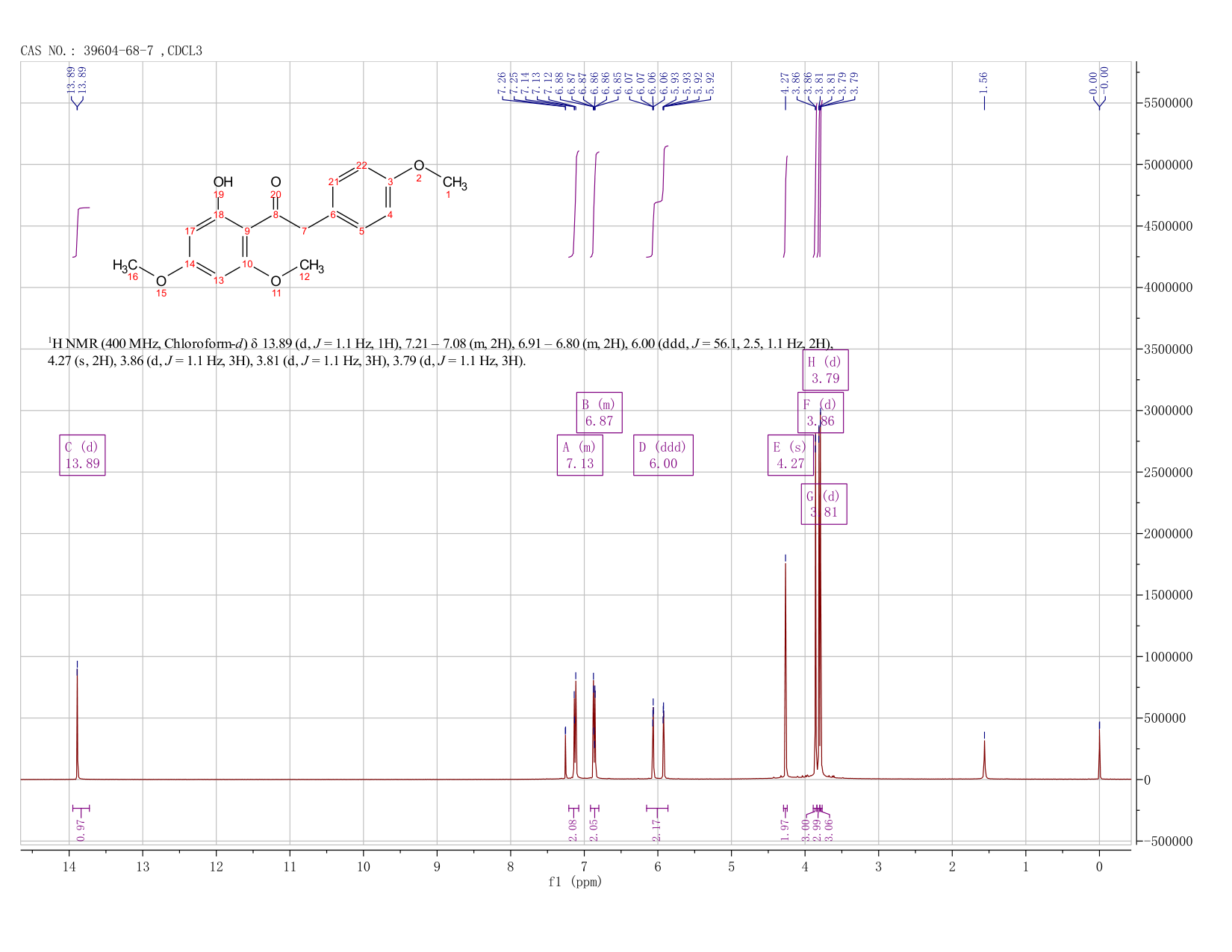
Task: Click the integral value 1.97
Action: [785, 830]
